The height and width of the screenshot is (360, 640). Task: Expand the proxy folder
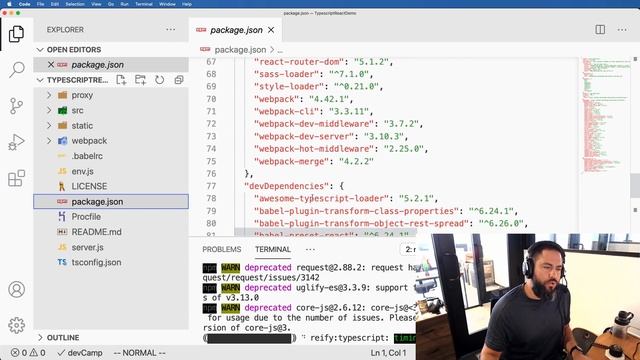click(49, 95)
